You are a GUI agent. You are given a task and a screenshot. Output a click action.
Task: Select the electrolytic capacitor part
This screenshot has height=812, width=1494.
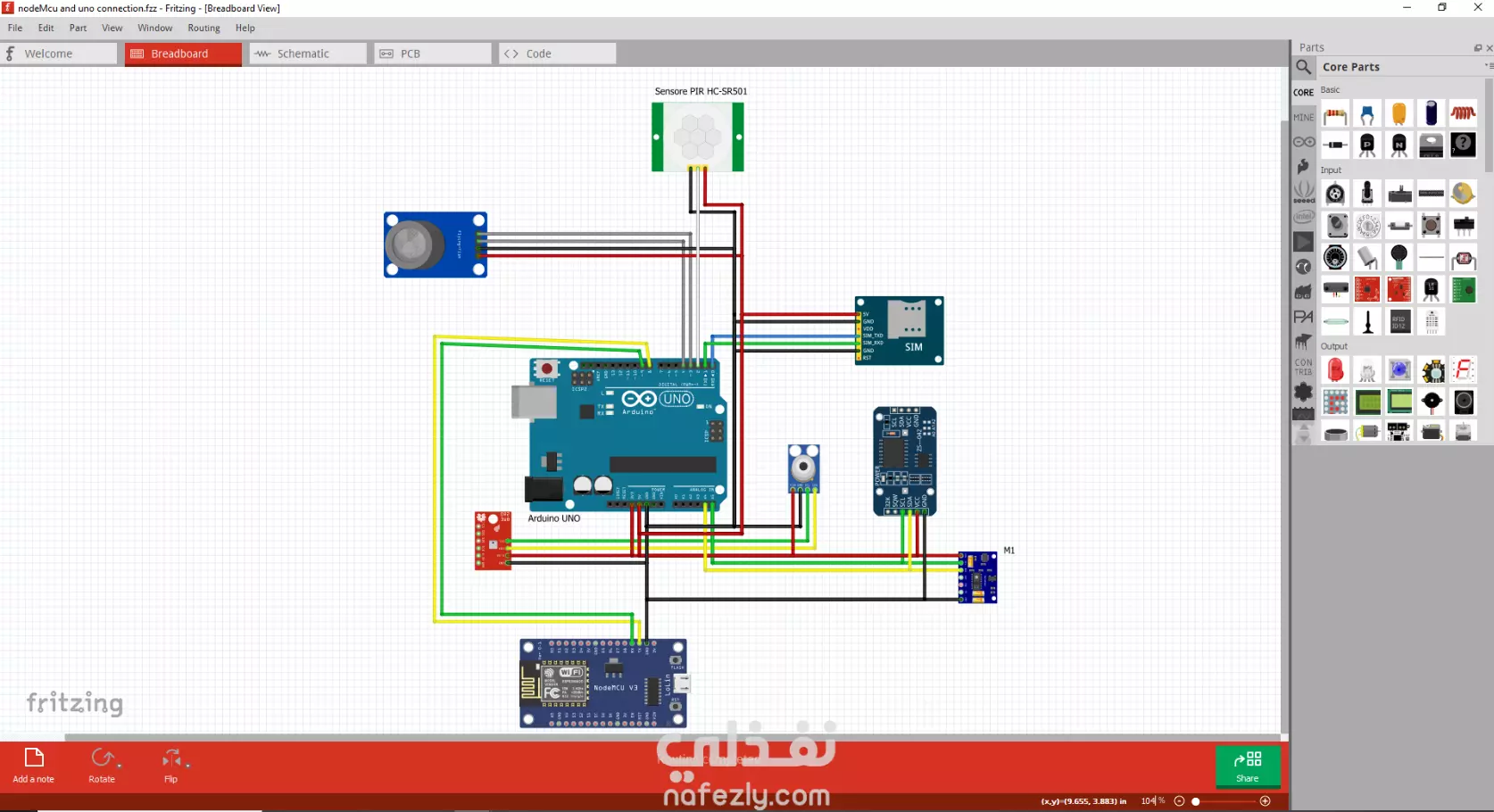click(x=1432, y=114)
